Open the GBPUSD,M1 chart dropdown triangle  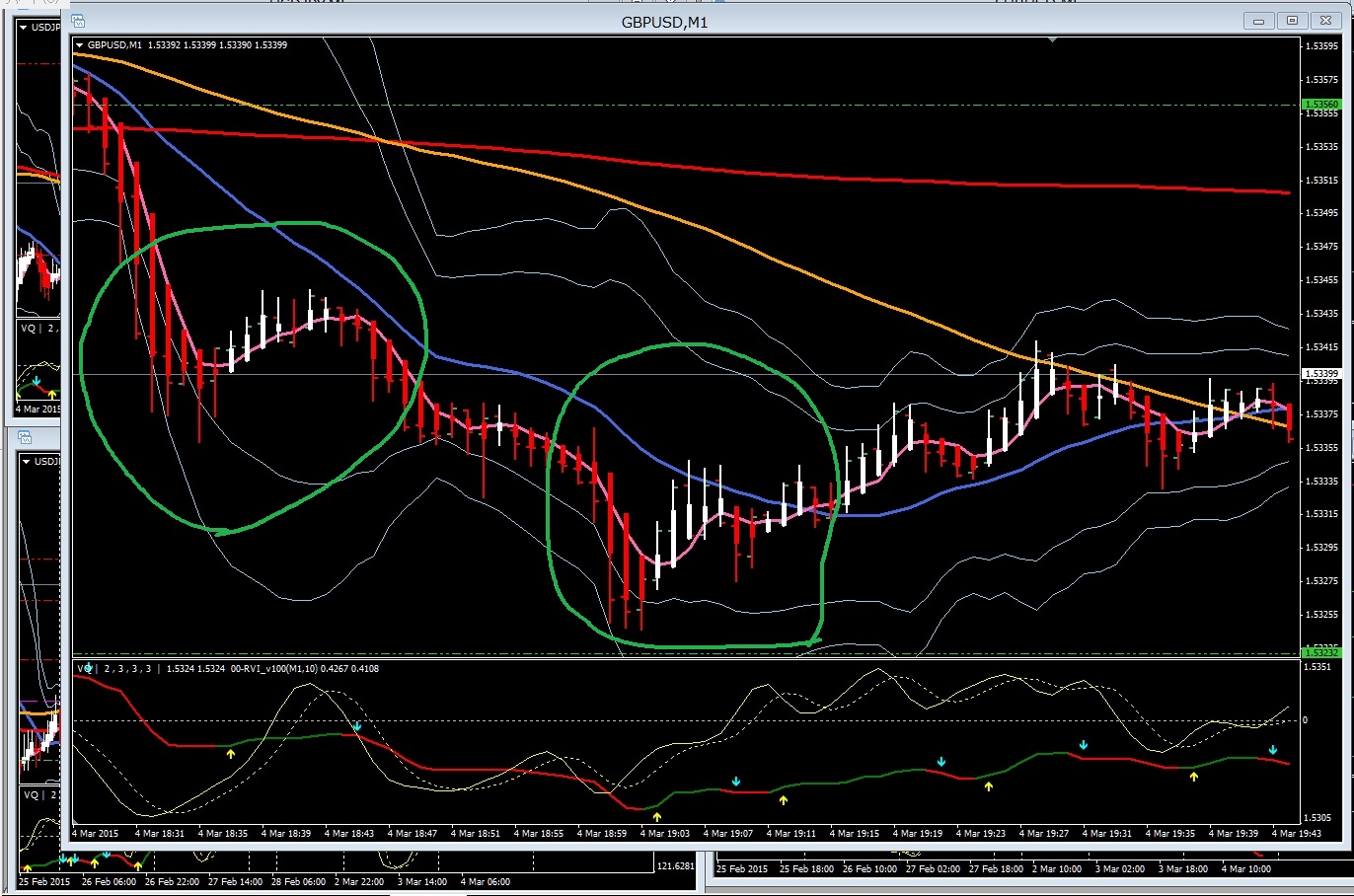tap(80, 45)
